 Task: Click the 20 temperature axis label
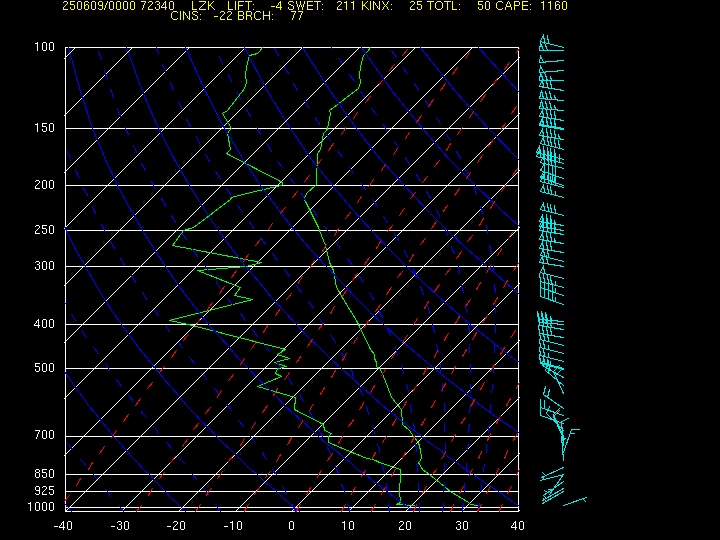tap(405, 526)
